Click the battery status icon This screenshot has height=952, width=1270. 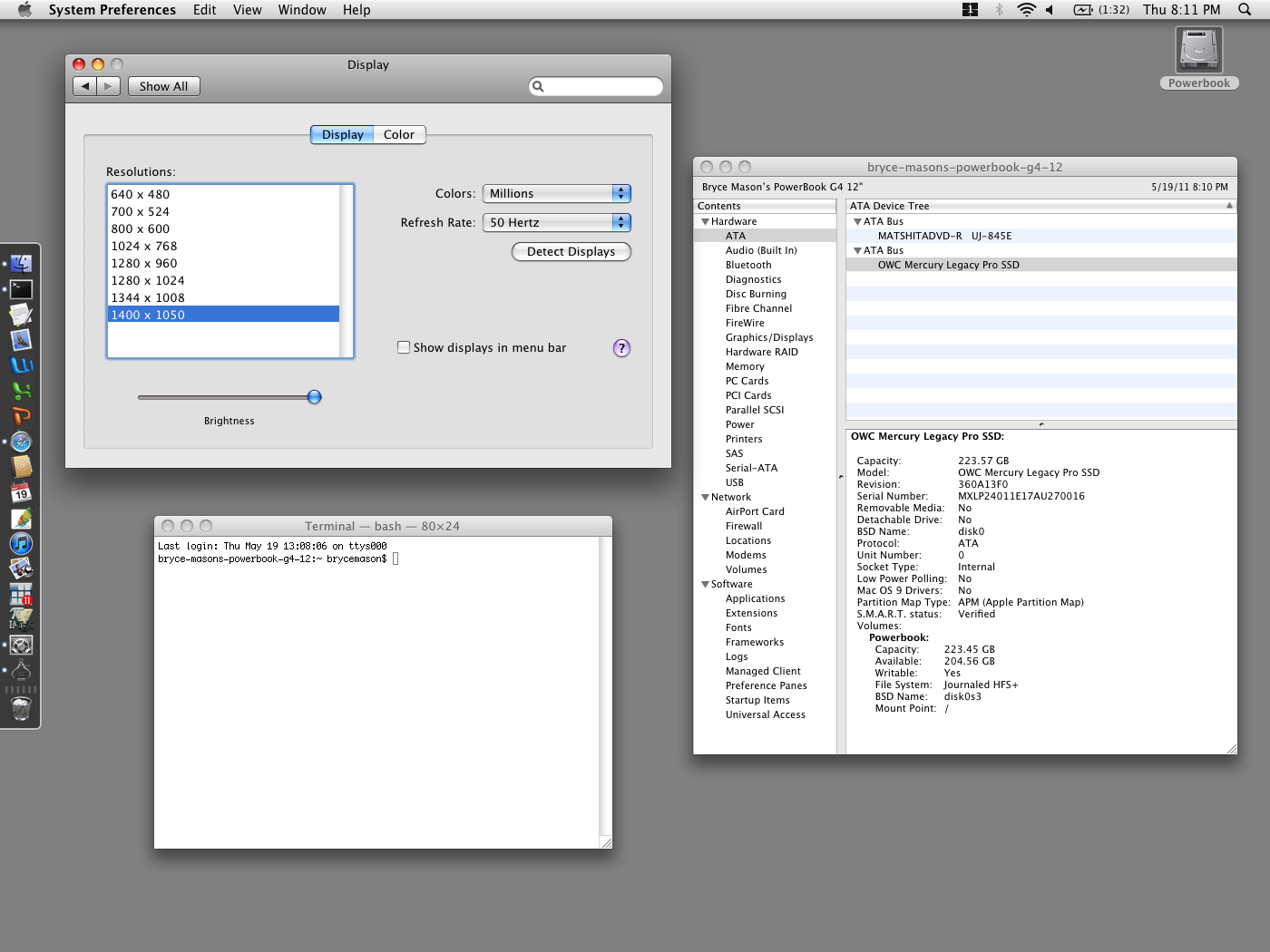coord(1083,10)
